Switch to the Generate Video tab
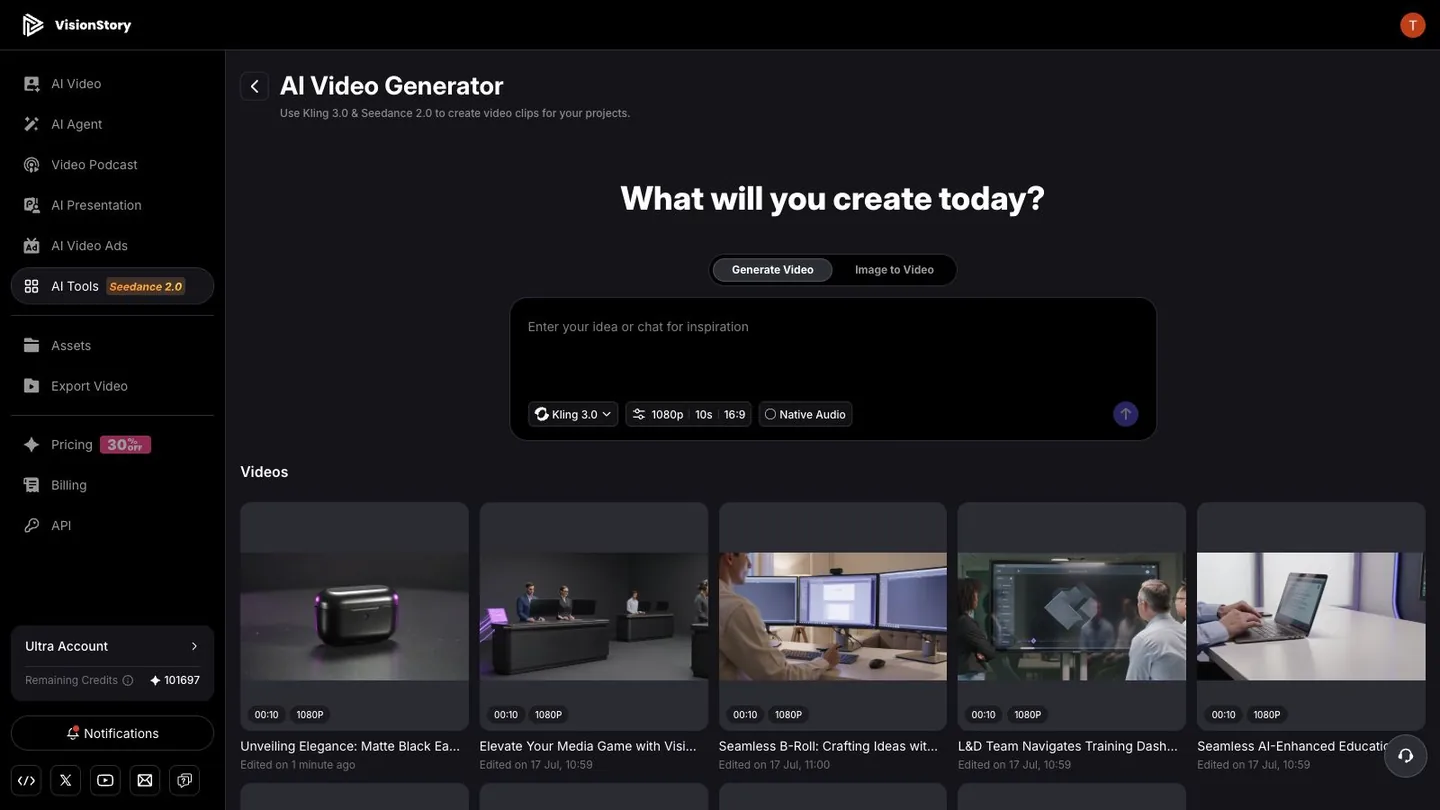Screen dimensions: 1440x810 (772, 270)
